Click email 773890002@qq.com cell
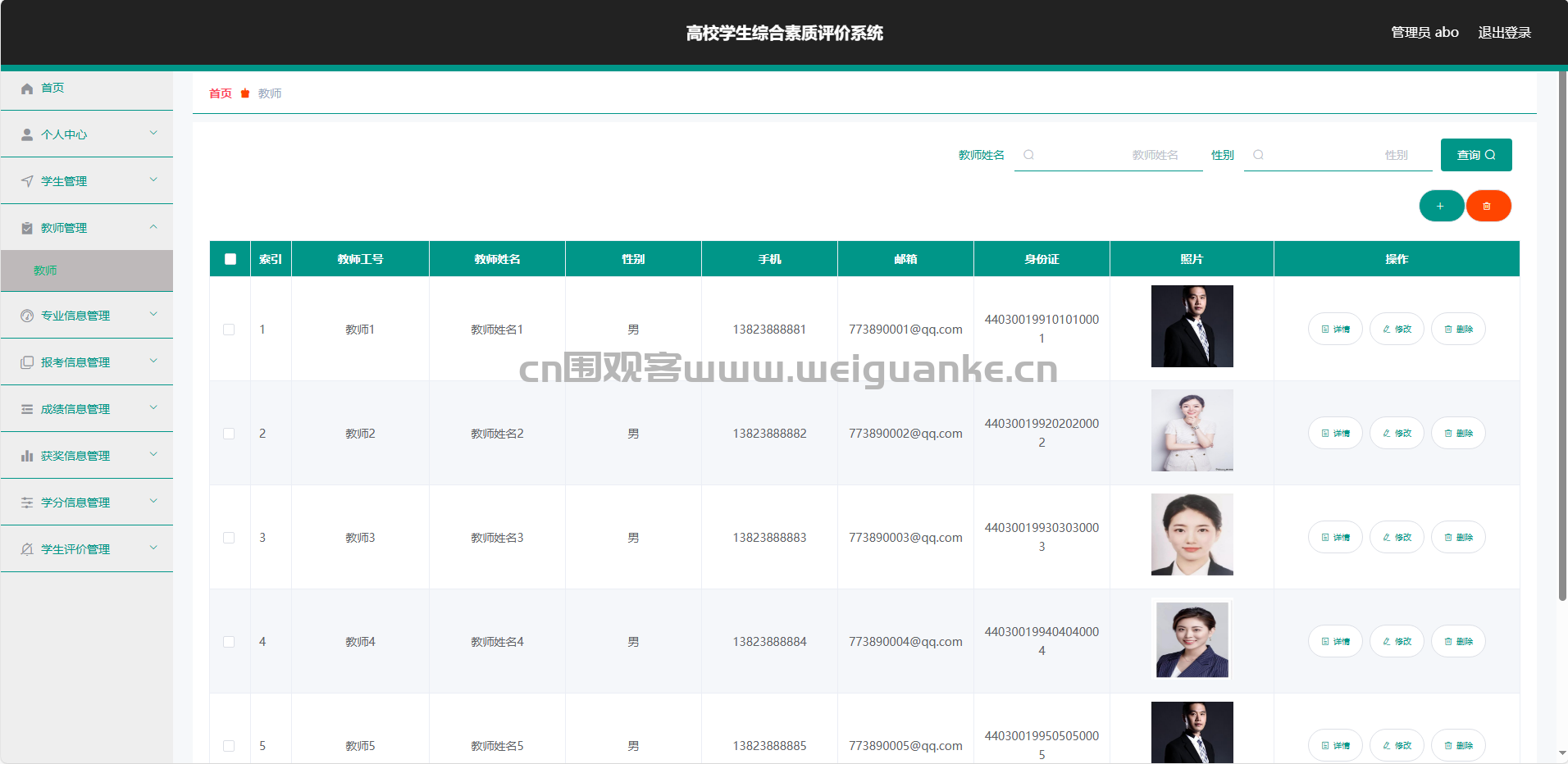 [x=905, y=434]
